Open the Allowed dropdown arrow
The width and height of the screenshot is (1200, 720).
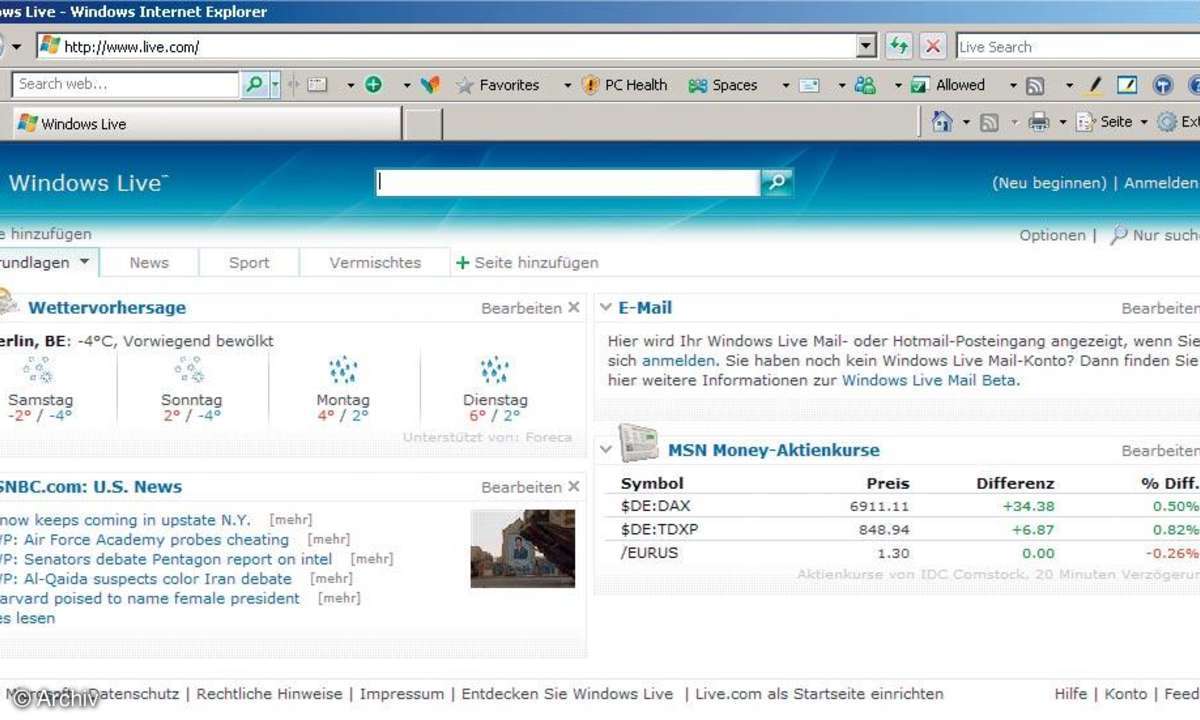[x=1012, y=86]
